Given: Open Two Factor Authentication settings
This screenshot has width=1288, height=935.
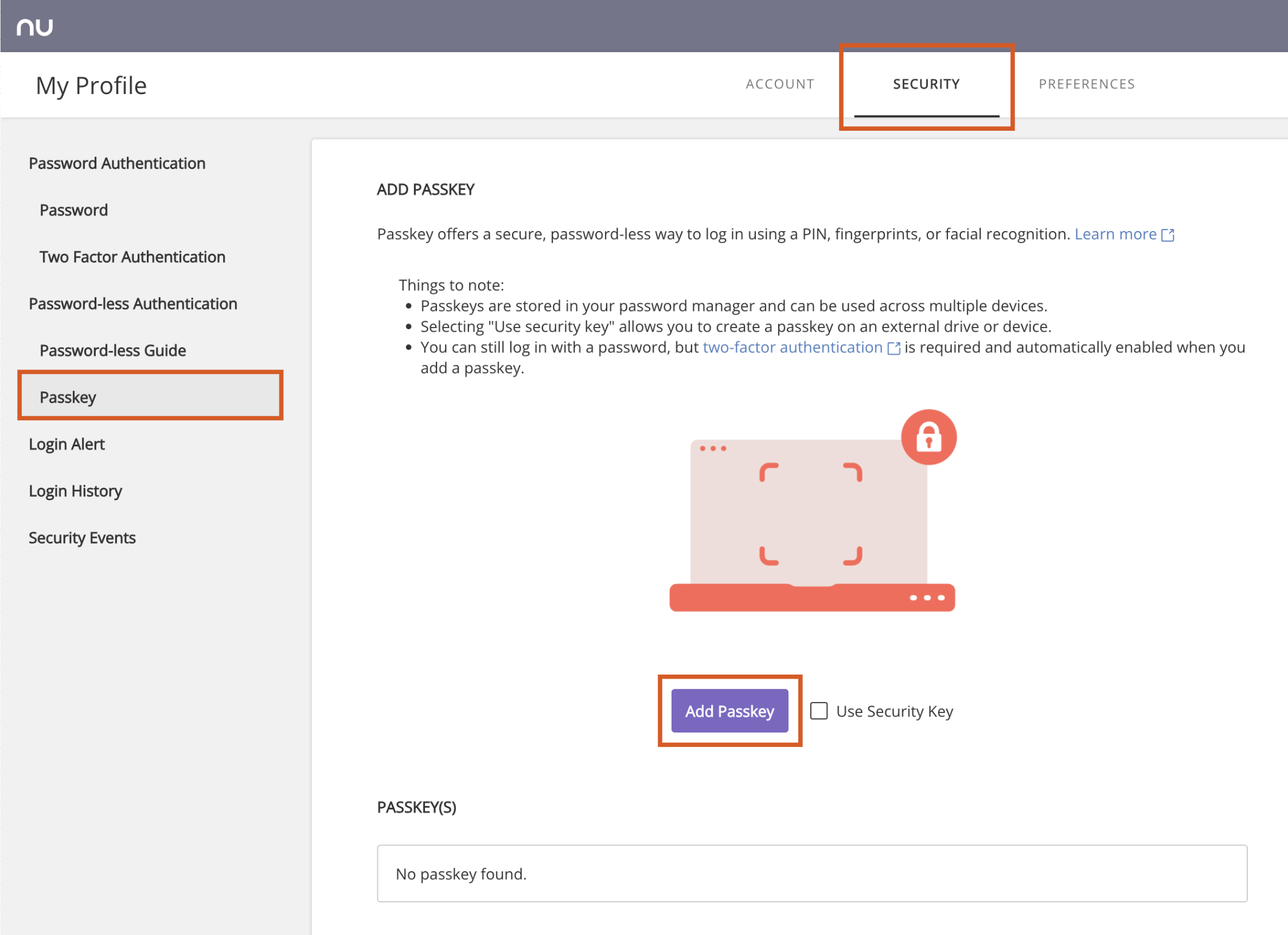Looking at the screenshot, I should [x=132, y=257].
